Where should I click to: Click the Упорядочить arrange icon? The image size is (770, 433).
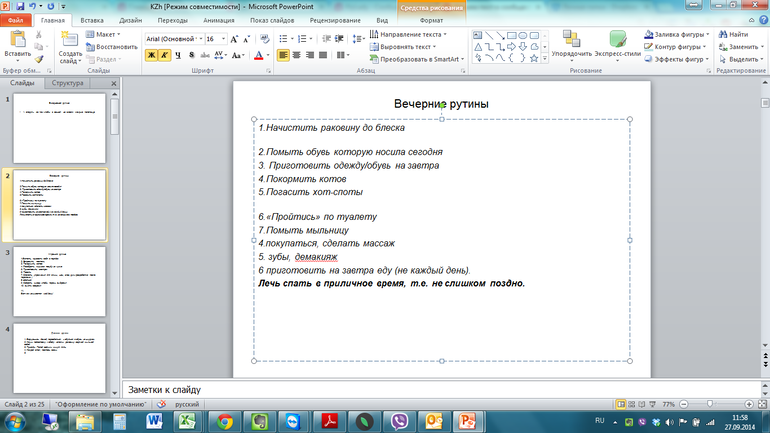(x=570, y=43)
